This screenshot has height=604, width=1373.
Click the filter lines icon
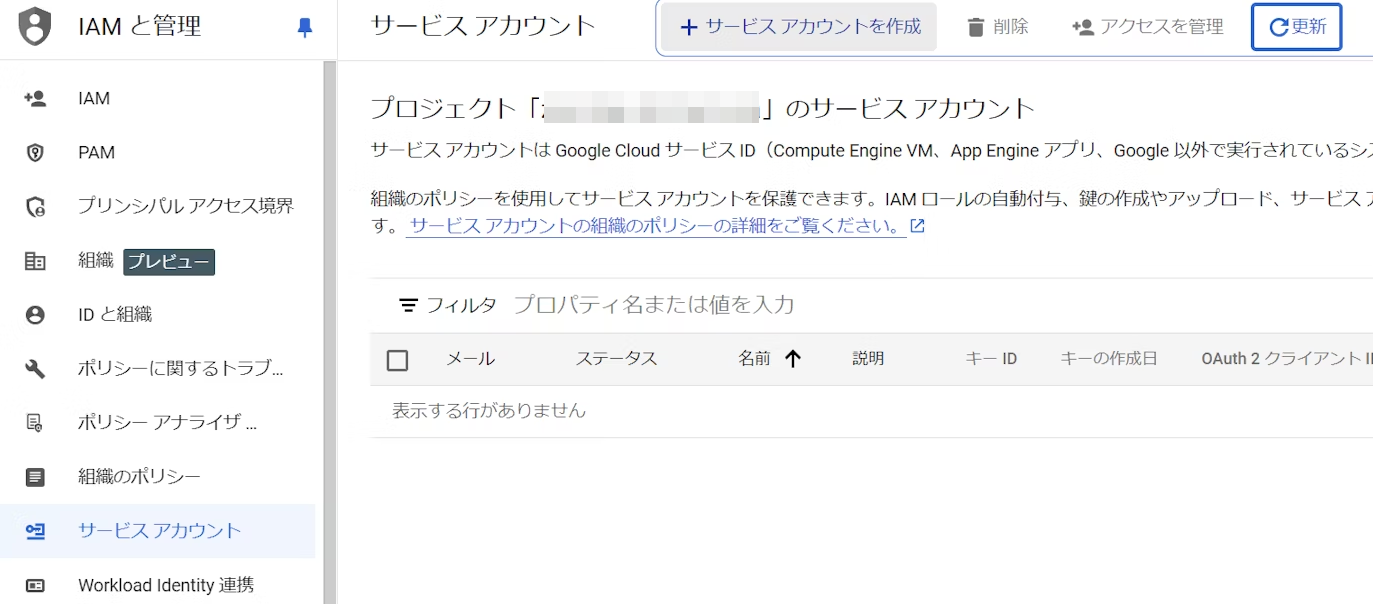pos(408,305)
